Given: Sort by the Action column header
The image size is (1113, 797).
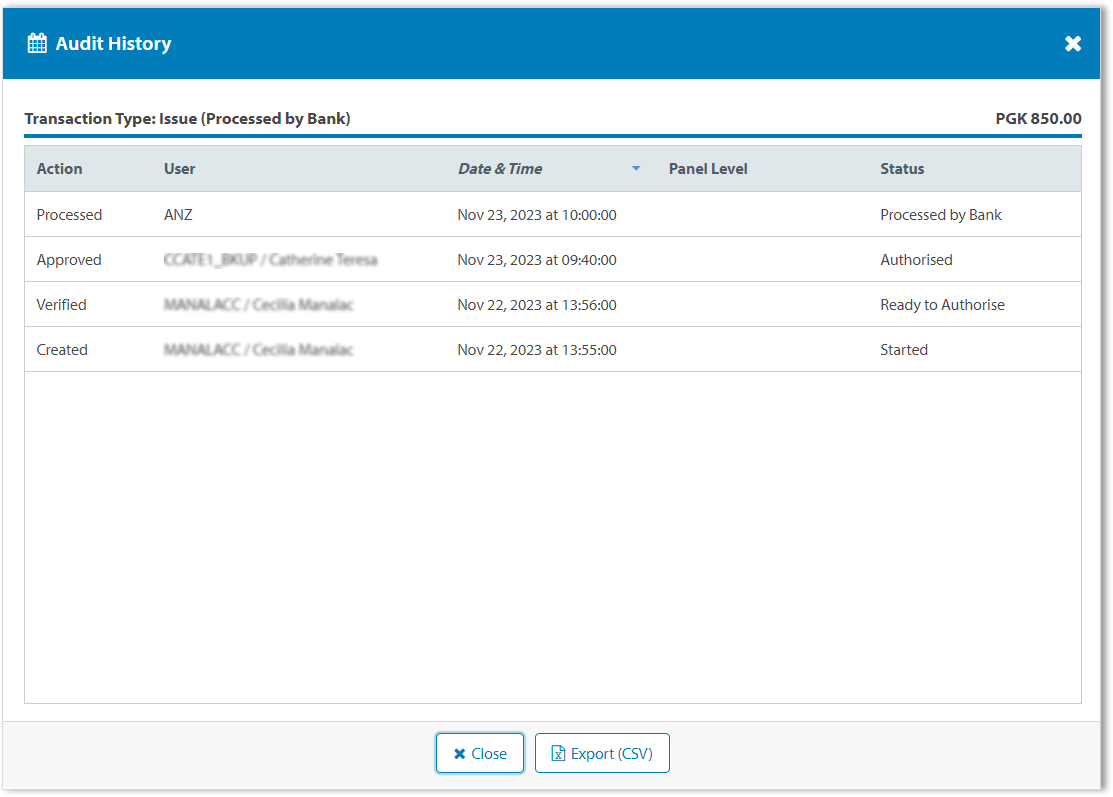Looking at the screenshot, I should pyautogui.click(x=60, y=169).
